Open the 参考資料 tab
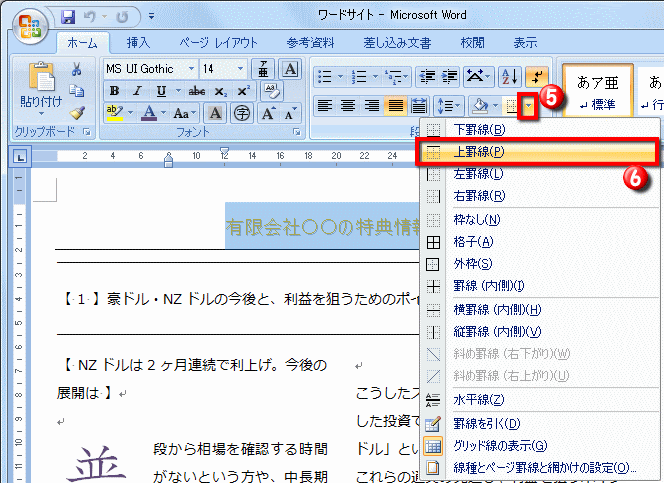This screenshot has width=664, height=483. pos(310,43)
